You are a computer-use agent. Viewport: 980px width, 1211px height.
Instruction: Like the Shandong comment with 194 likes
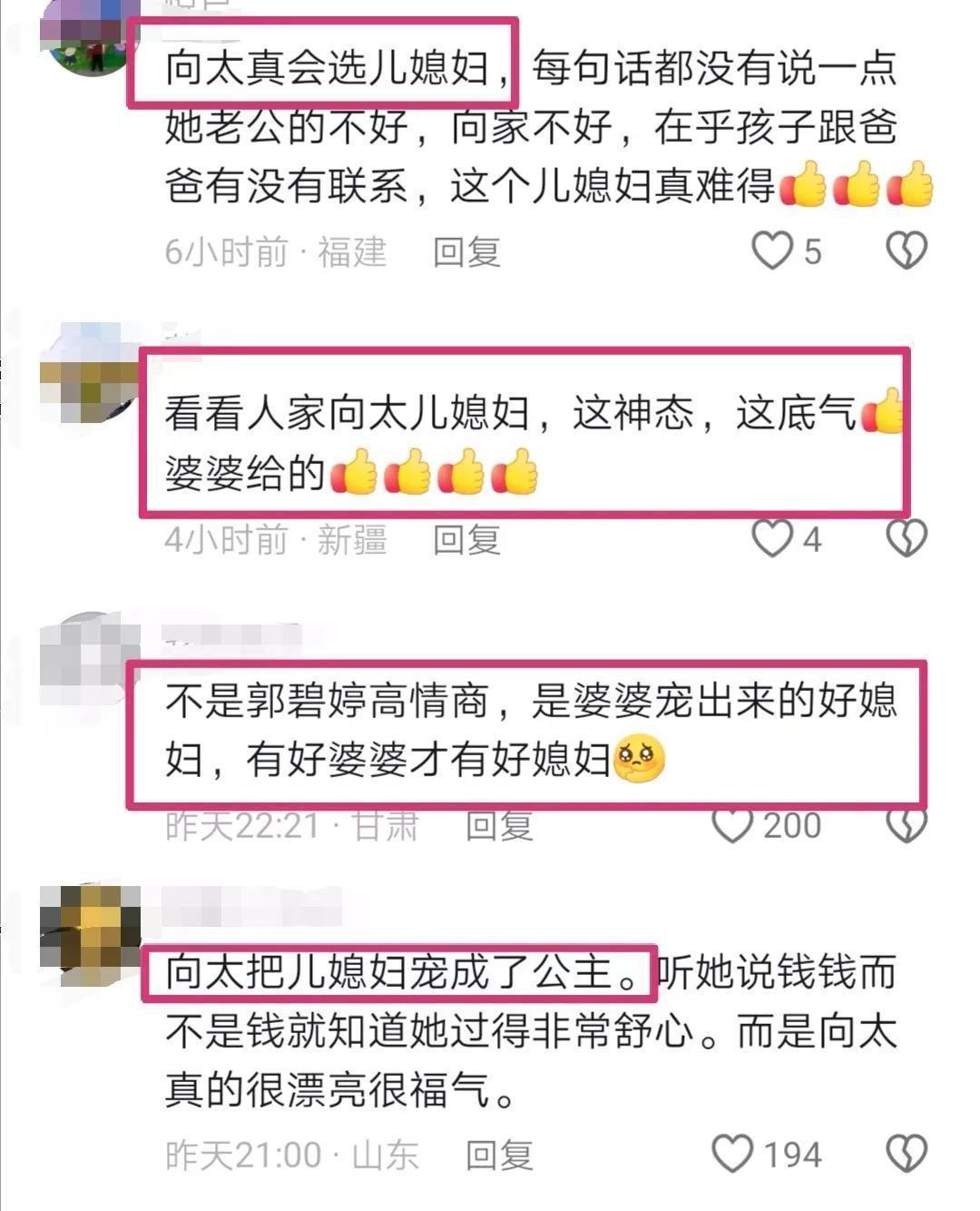(x=732, y=1154)
